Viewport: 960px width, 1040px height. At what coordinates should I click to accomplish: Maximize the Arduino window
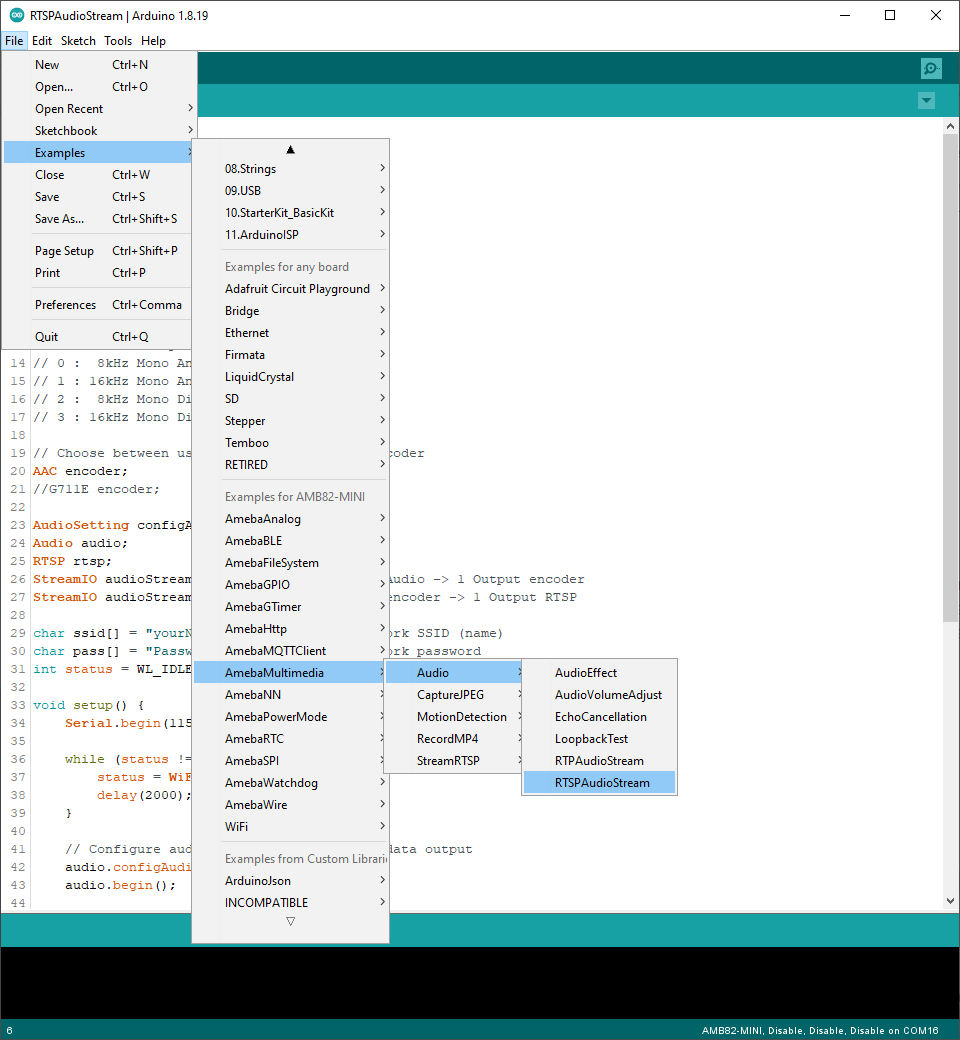pyautogui.click(x=890, y=15)
